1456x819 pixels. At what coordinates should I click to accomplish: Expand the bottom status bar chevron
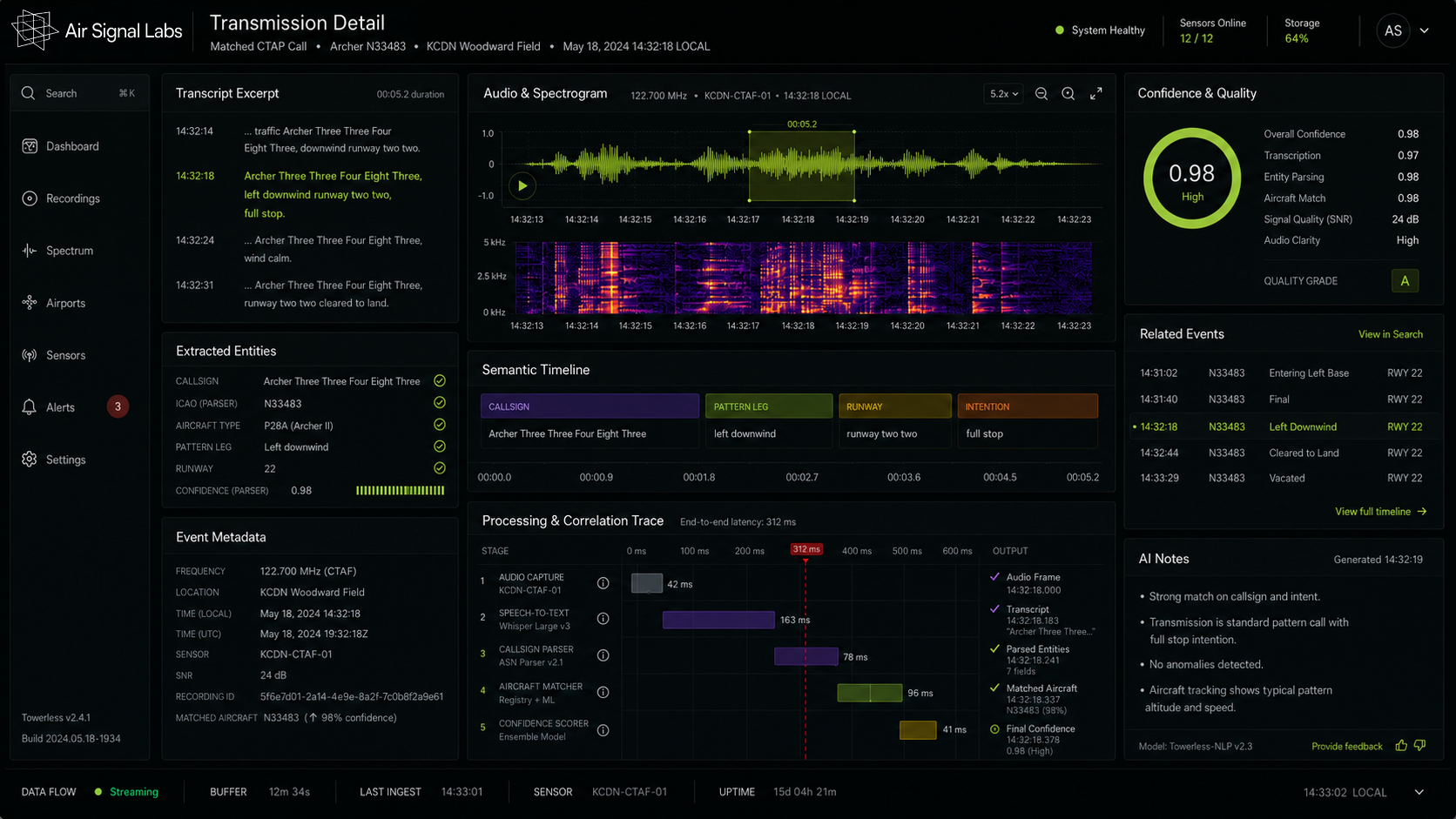[1419, 792]
